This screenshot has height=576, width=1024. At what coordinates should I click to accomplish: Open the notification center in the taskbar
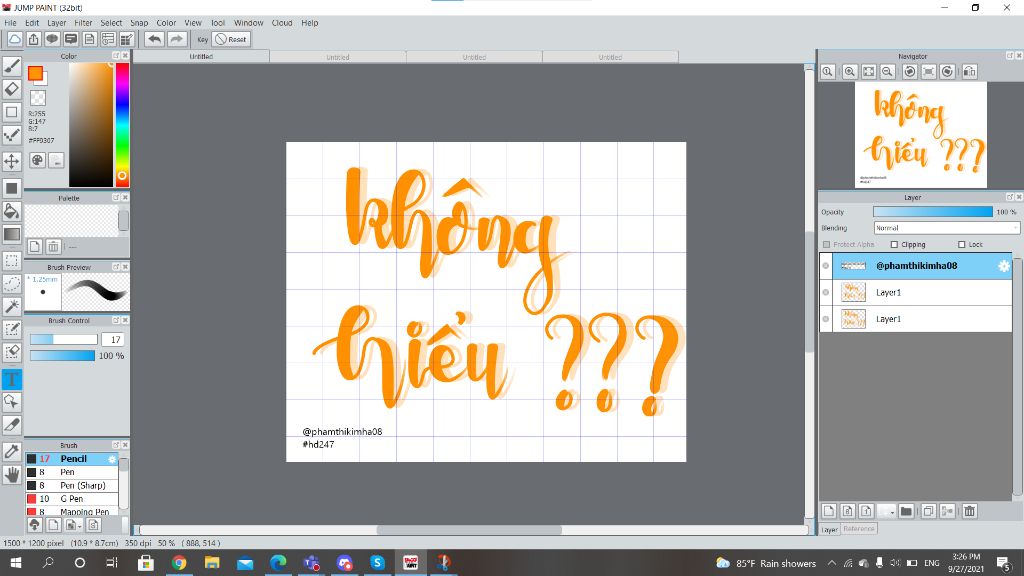tap(1004, 563)
